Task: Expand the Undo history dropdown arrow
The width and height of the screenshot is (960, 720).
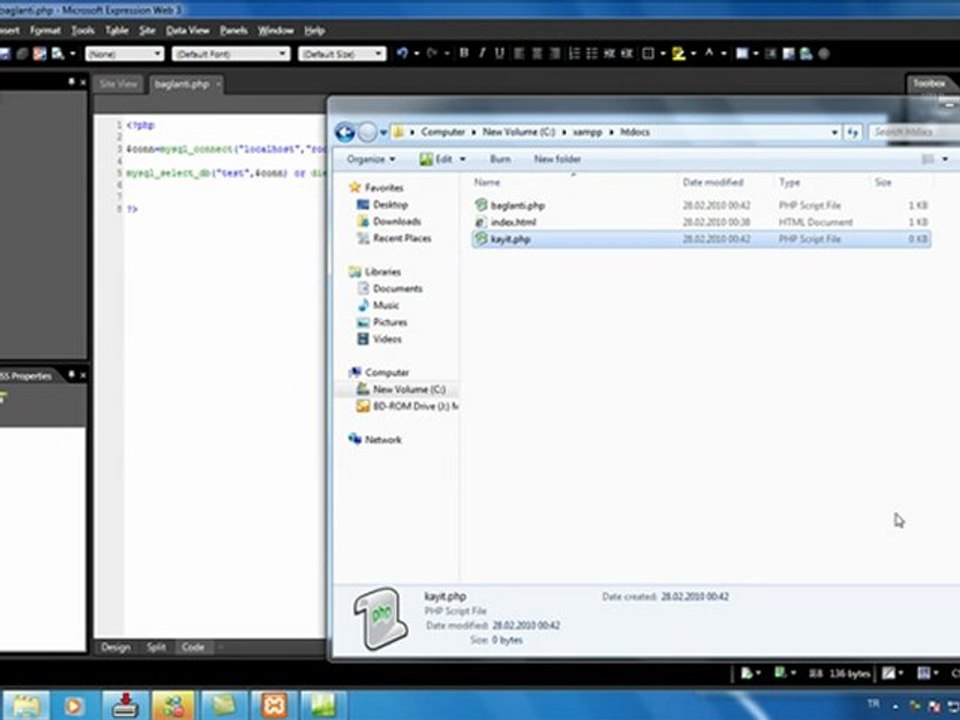Action: click(x=416, y=54)
